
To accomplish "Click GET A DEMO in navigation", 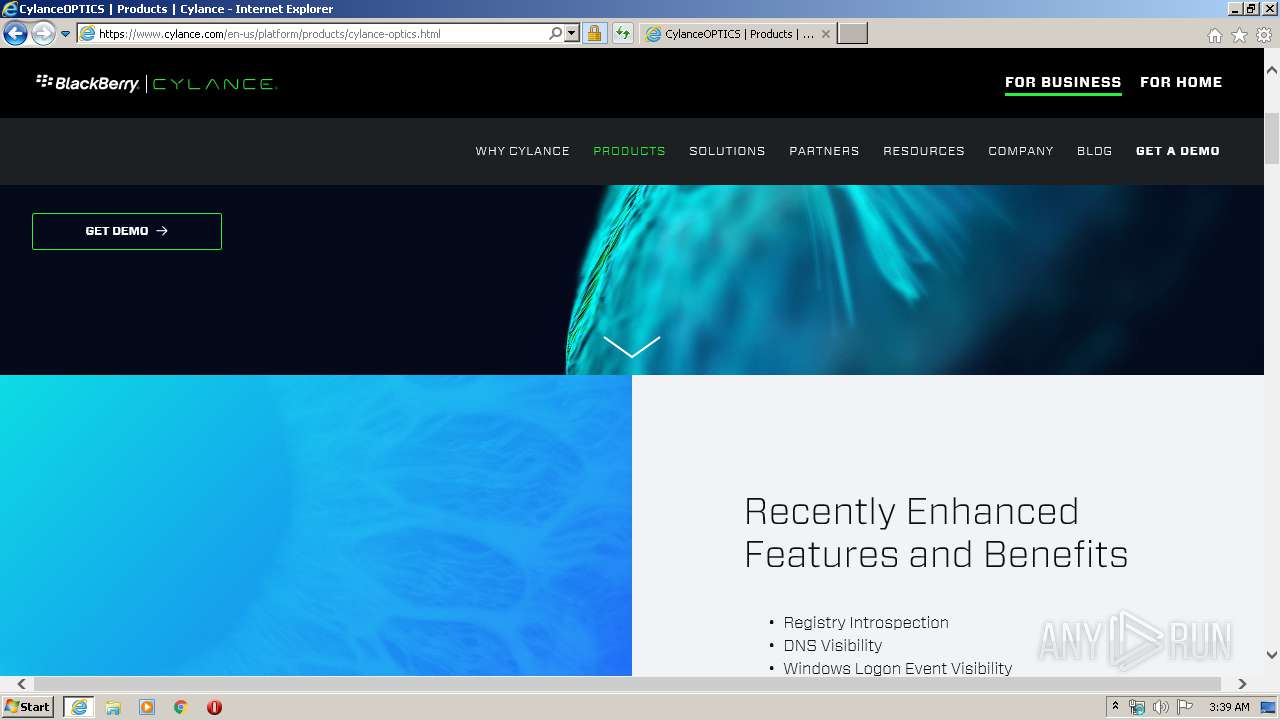I will click(x=1178, y=151).
